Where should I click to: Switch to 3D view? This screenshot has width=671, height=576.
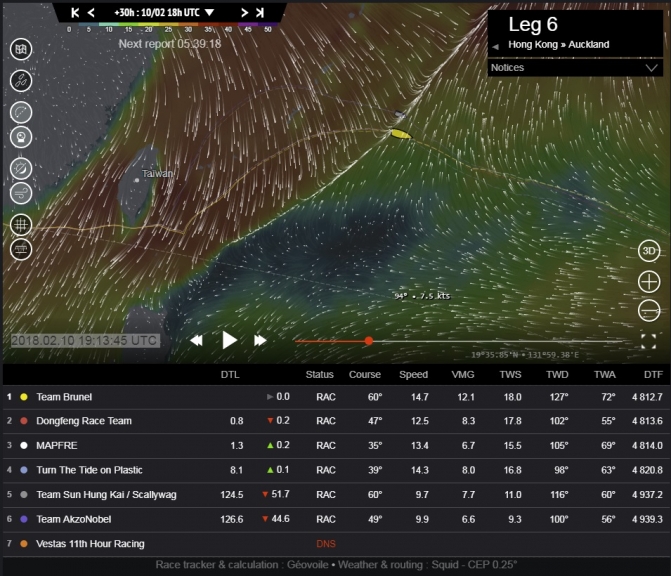(x=649, y=251)
